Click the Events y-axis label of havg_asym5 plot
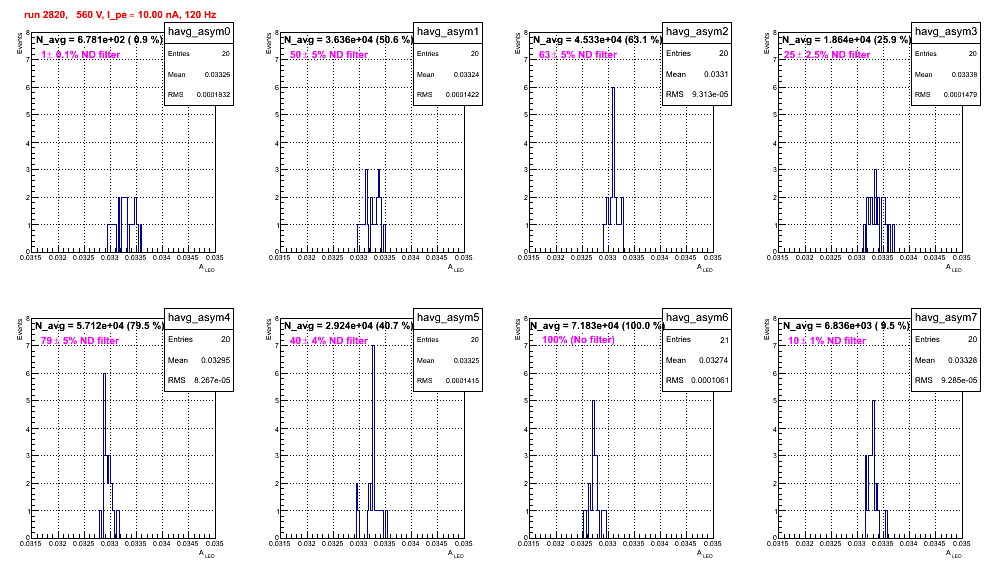 click(x=268, y=329)
